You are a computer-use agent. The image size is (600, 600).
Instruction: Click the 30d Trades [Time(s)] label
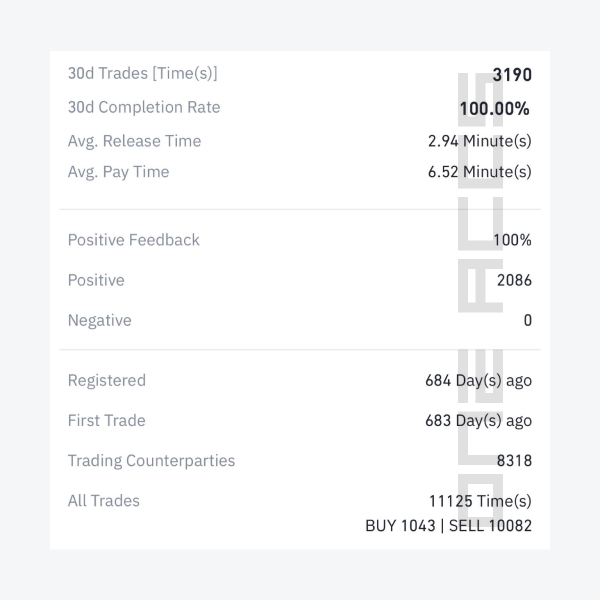142,73
